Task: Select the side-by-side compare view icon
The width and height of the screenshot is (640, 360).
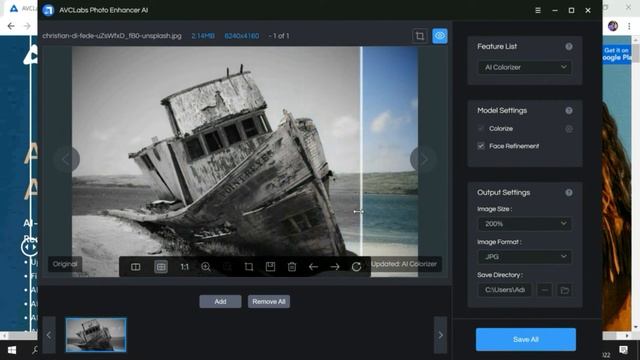Action: point(136,267)
